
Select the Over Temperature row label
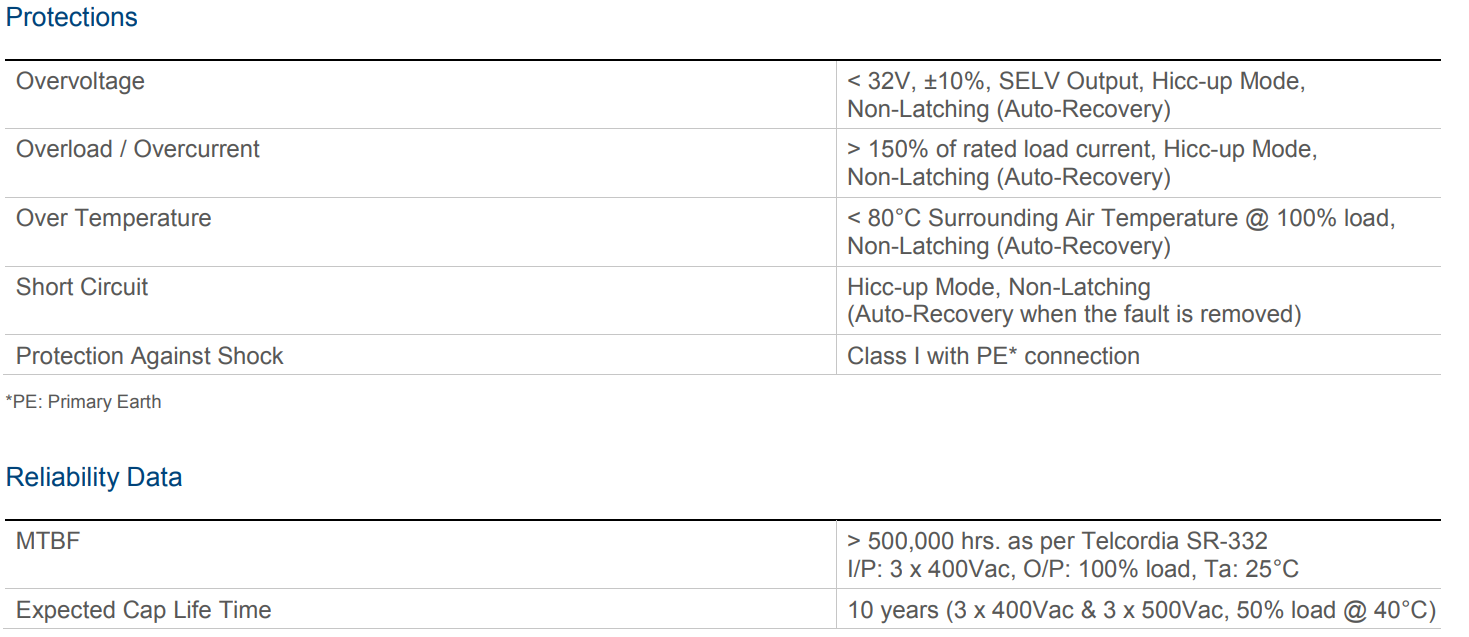coord(113,219)
